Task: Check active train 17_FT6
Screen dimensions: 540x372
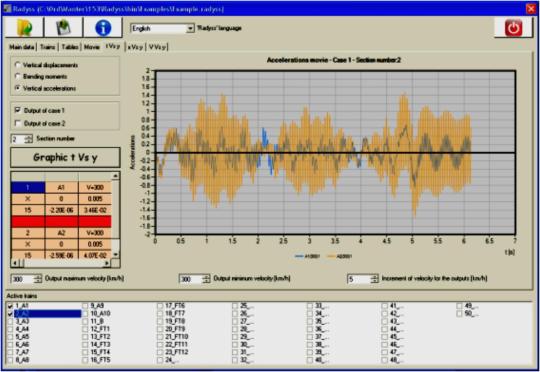Action: tap(160, 306)
